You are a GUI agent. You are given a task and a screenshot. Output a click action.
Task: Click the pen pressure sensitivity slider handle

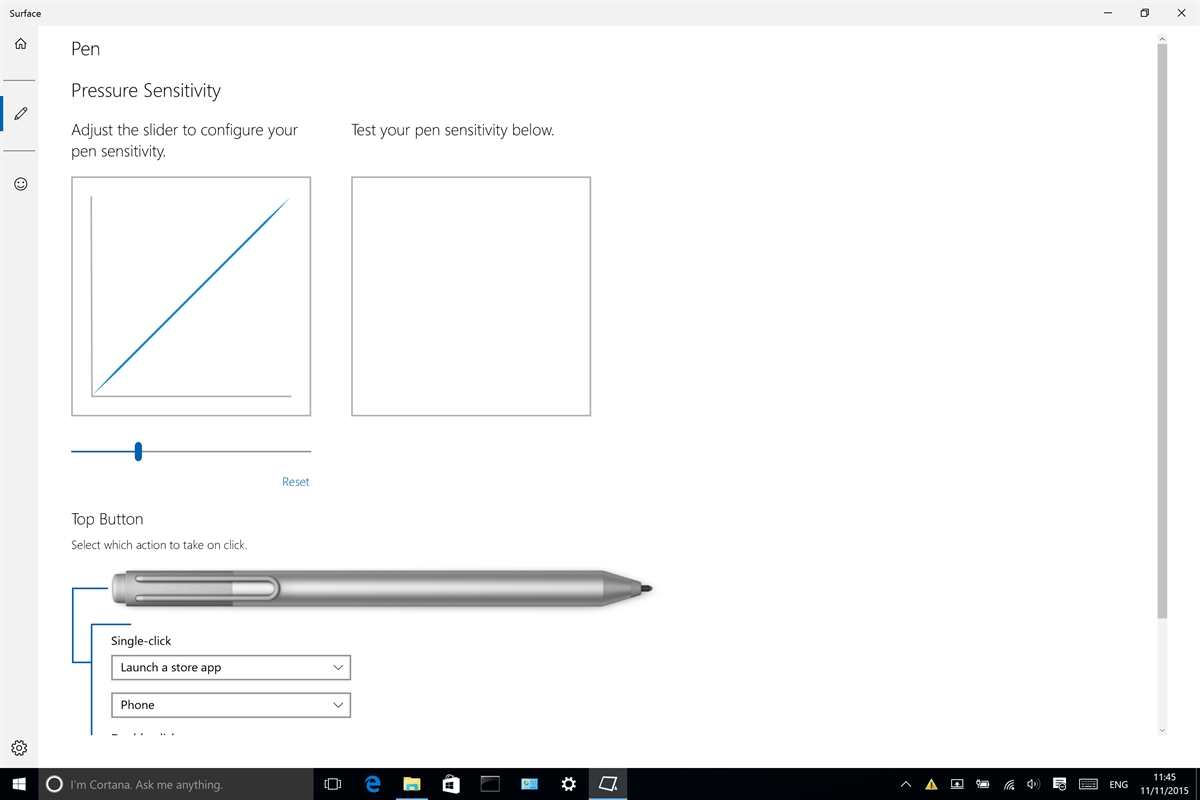point(138,451)
